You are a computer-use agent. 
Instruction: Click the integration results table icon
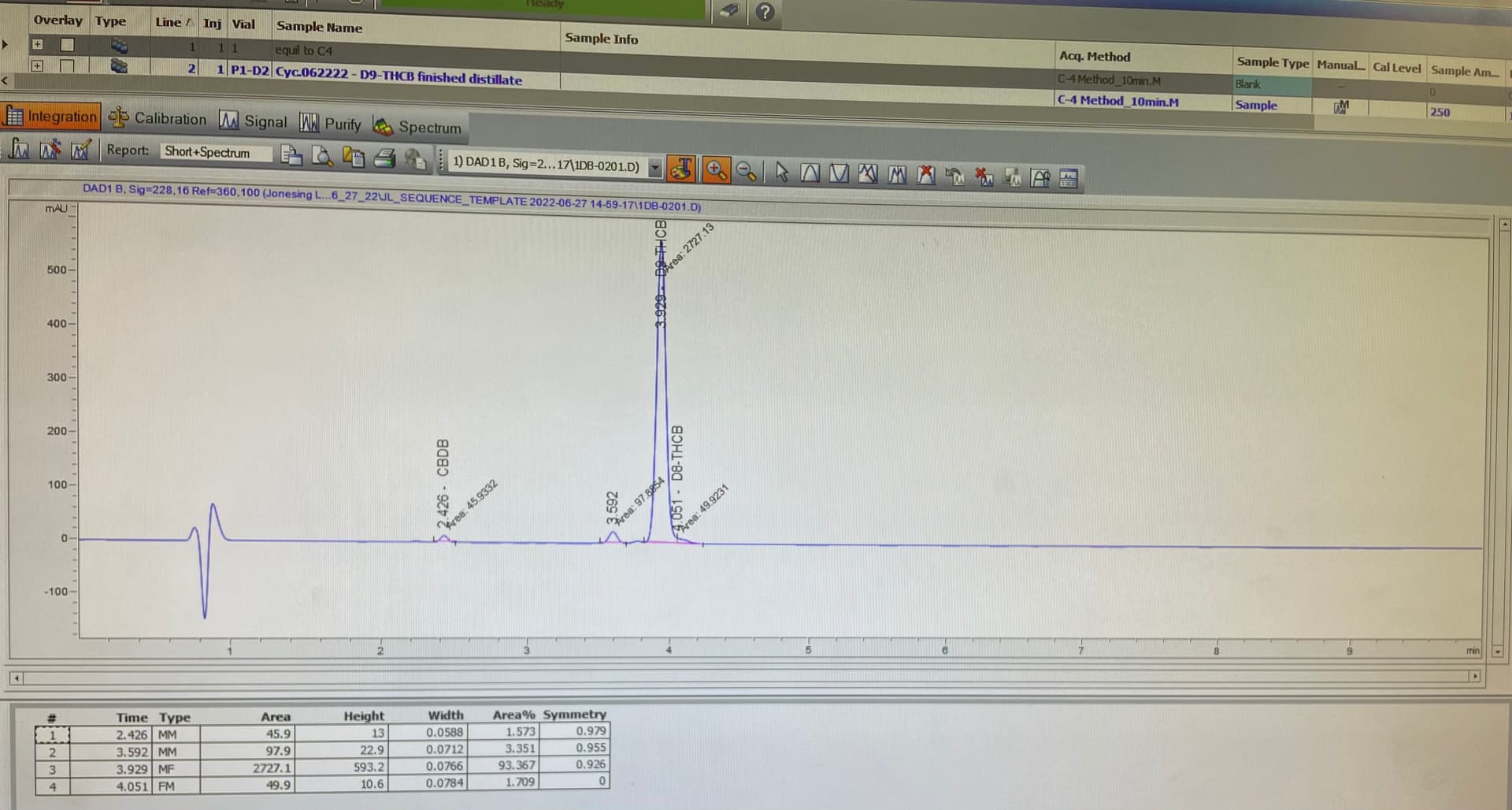(x=1069, y=179)
